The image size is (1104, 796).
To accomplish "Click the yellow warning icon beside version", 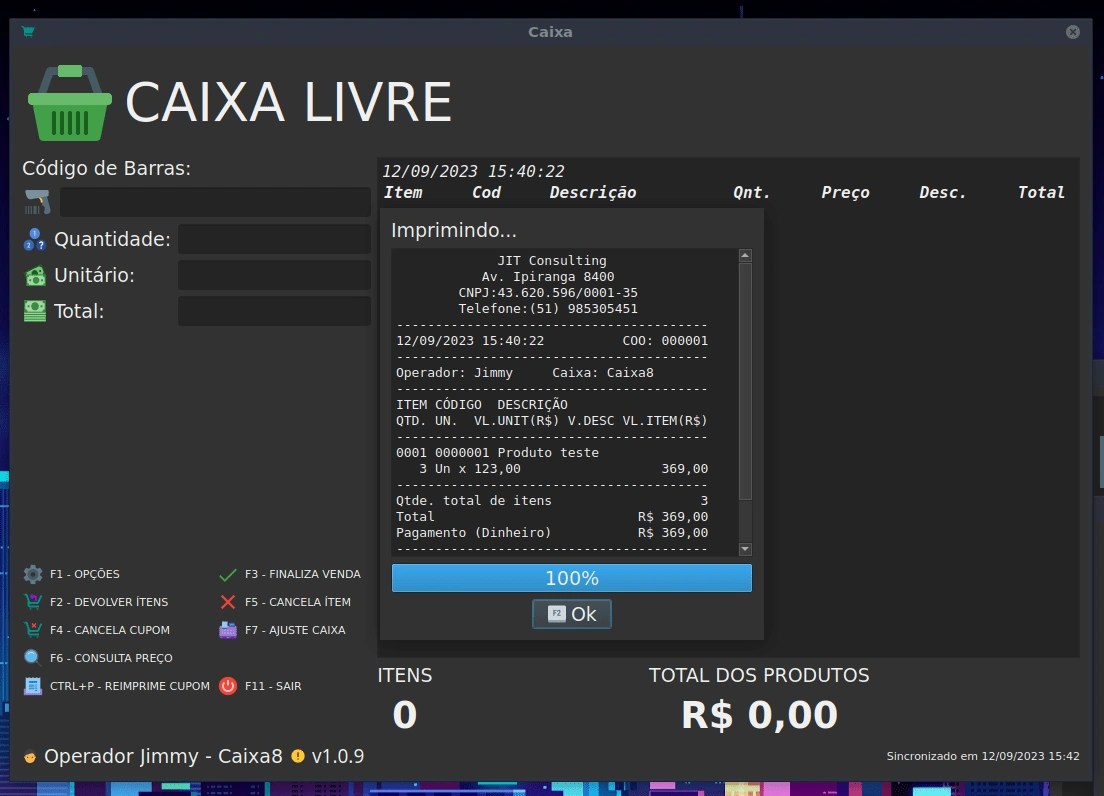I will tap(298, 756).
